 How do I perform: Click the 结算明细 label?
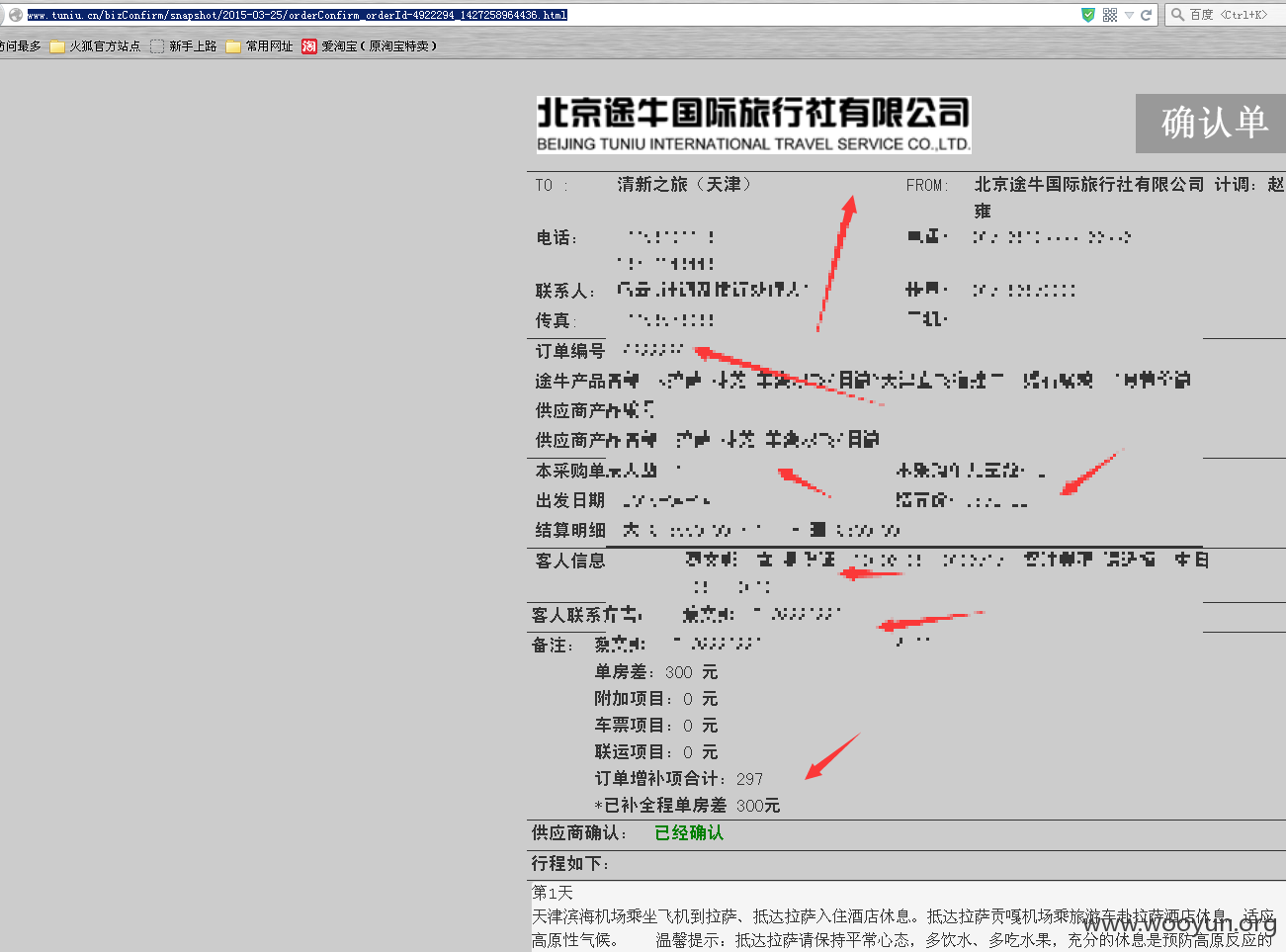pyautogui.click(x=569, y=530)
